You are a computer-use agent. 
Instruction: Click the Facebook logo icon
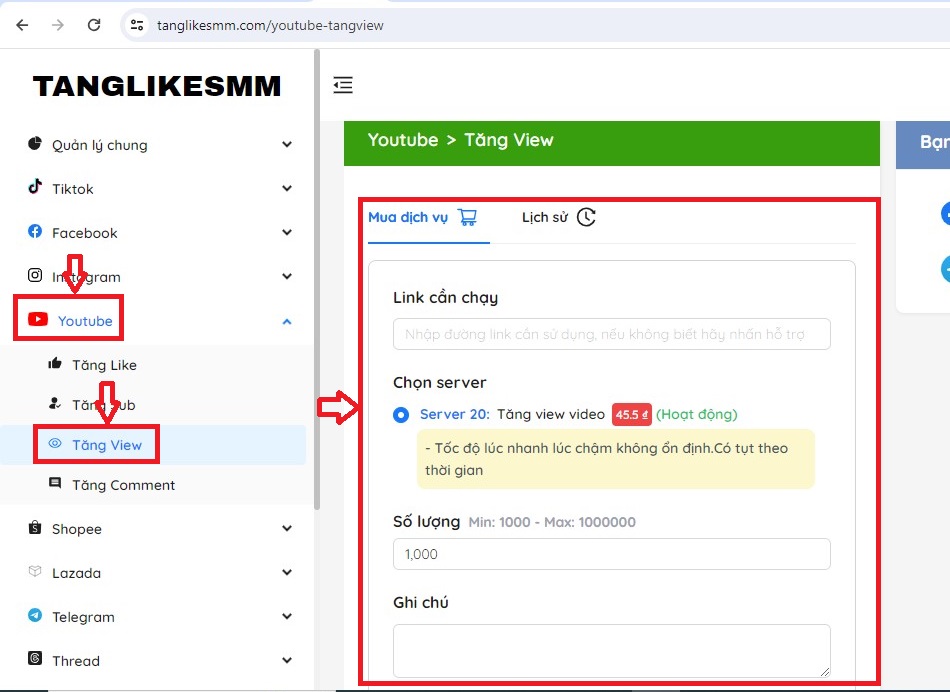[x=35, y=231]
